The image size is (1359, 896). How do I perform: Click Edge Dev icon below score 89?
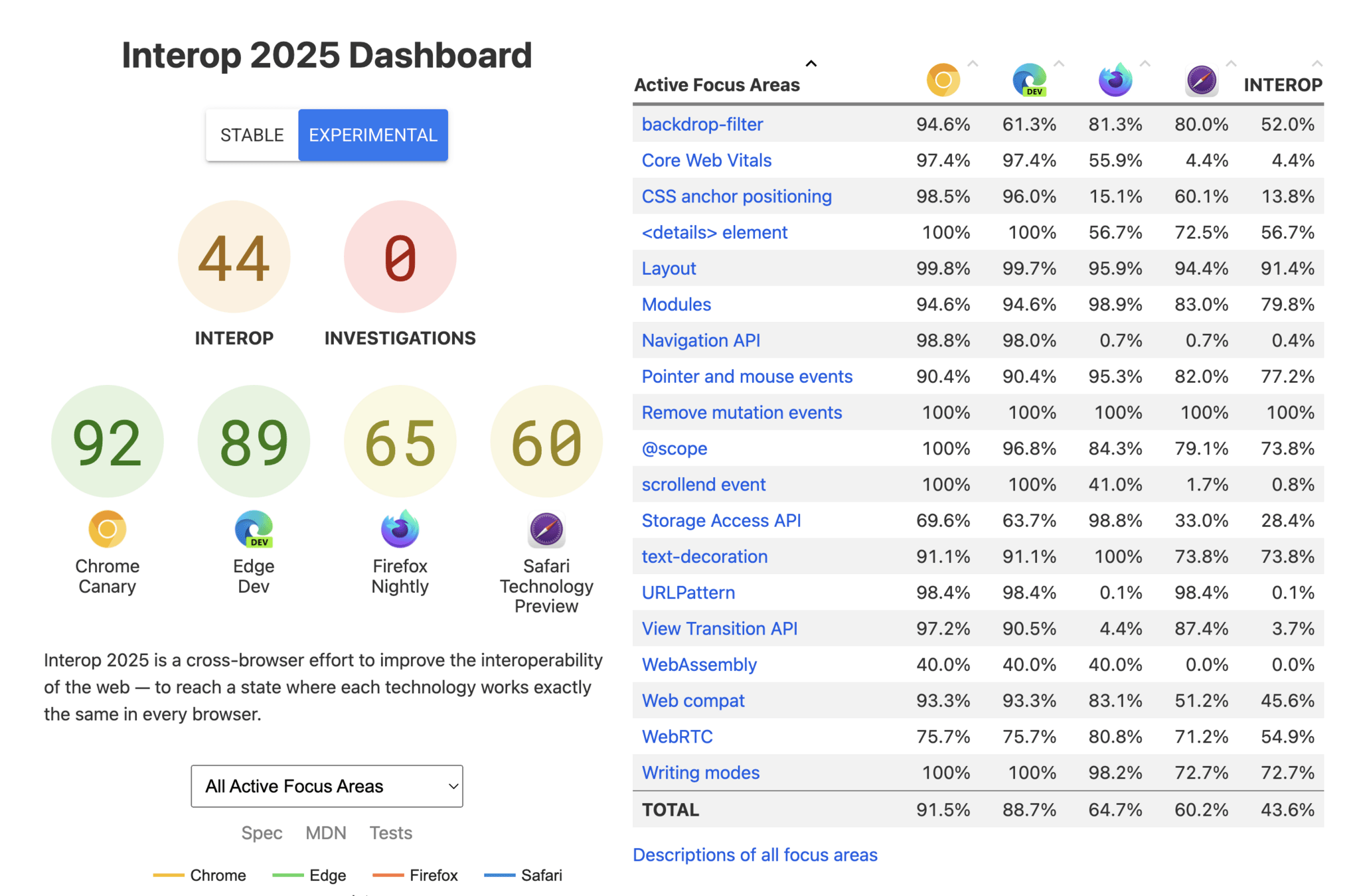254,529
